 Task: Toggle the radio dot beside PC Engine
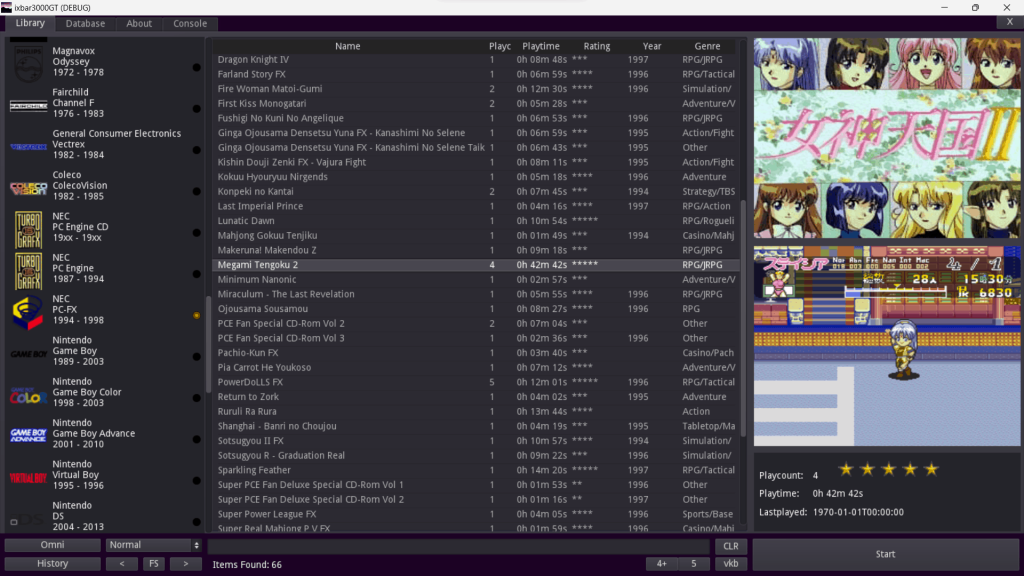(x=197, y=275)
